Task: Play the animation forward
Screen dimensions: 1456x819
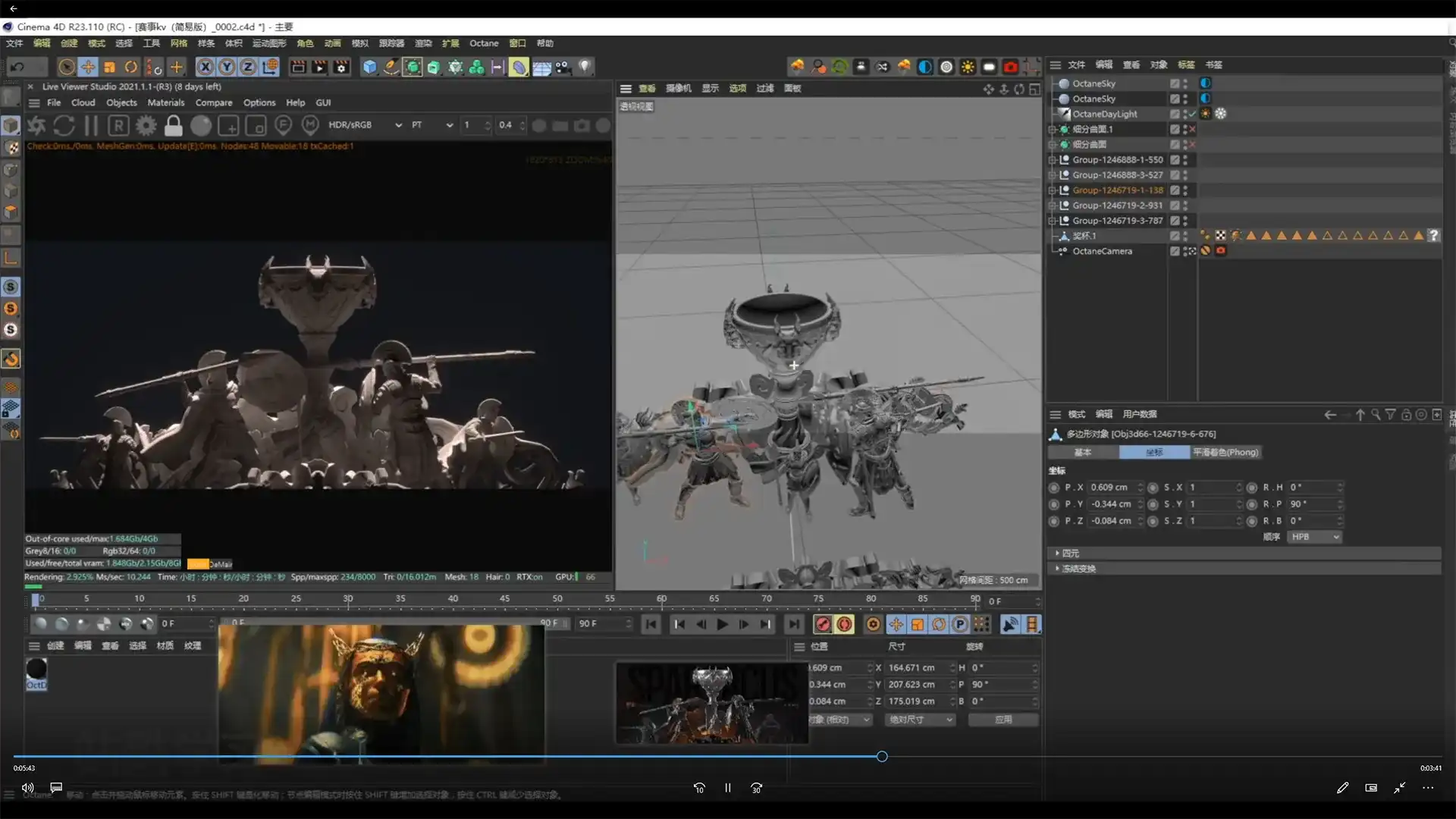Action: pyautogui.click(x=722, y=624)
